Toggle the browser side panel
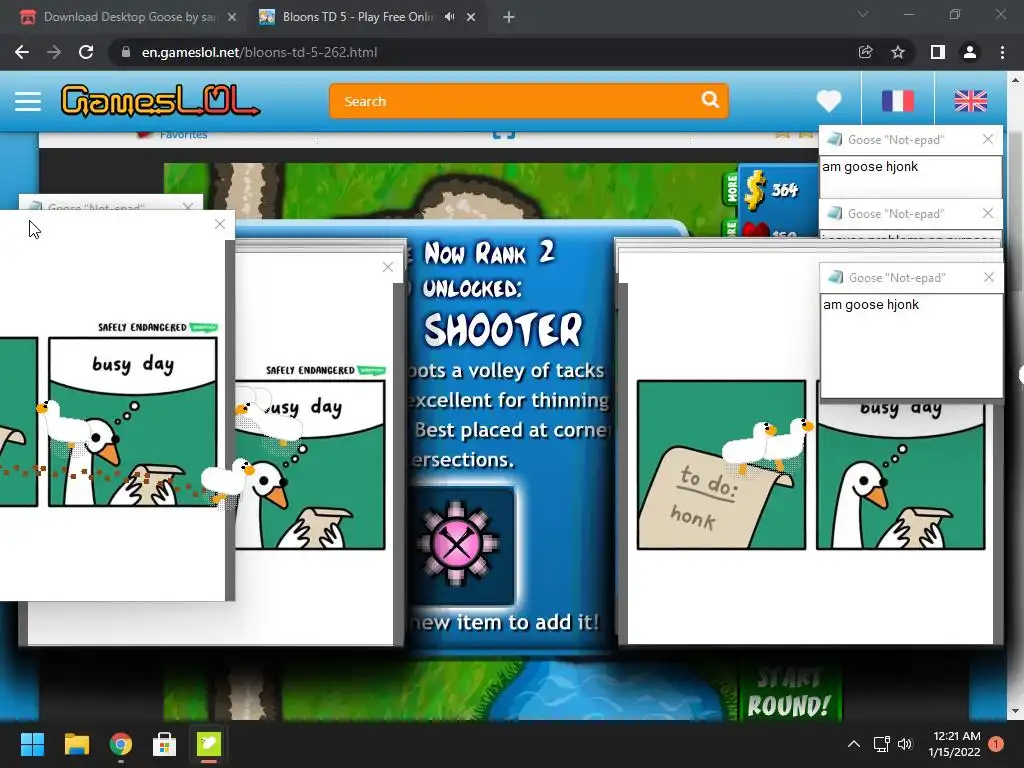 (937, 52)
